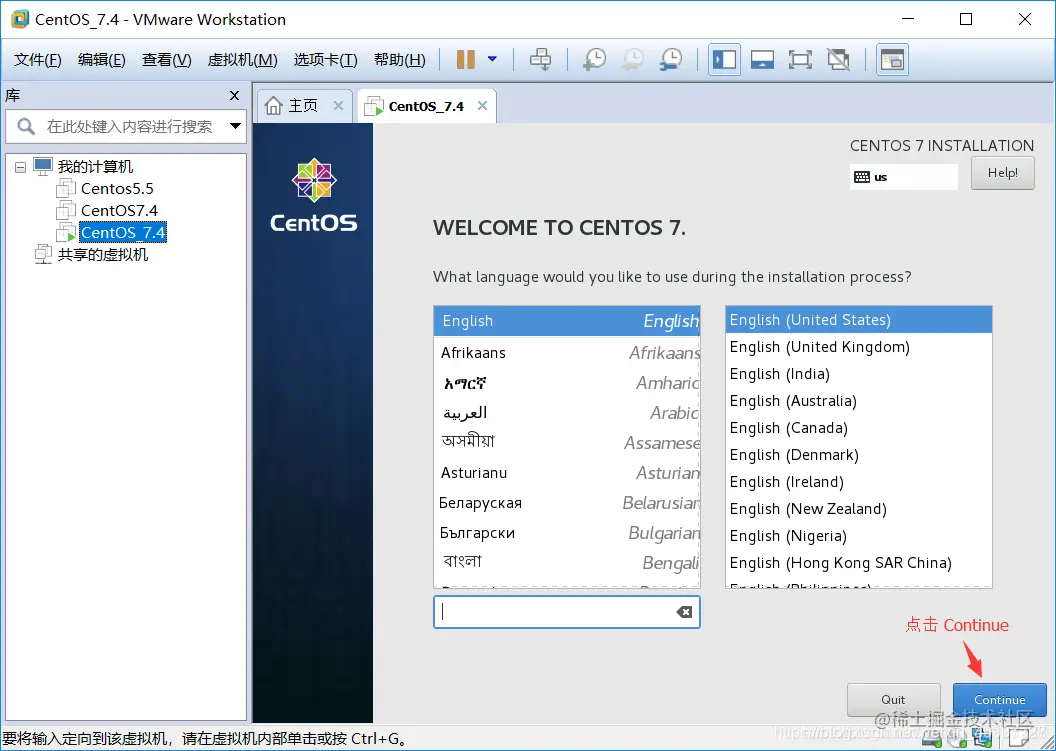Click the us keyboard layout indicator

903,177
